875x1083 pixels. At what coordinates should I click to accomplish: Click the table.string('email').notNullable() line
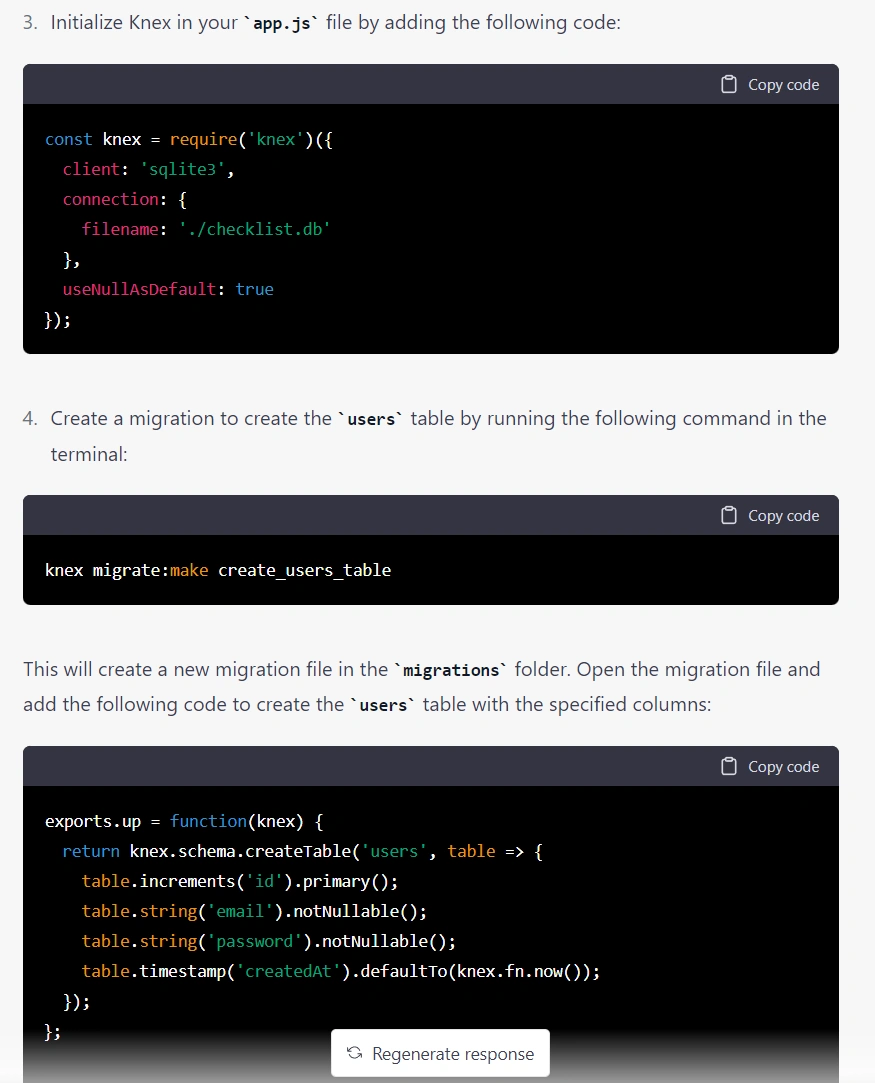pos(254,912)
